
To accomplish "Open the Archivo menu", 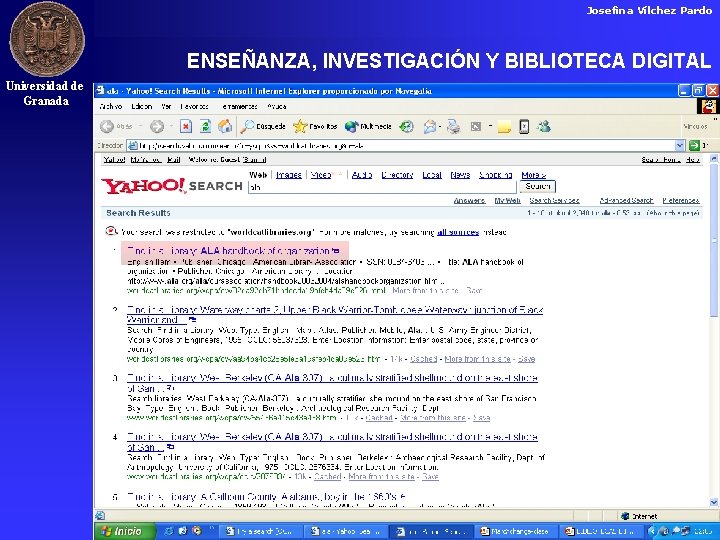I will [x=111, y=107].
